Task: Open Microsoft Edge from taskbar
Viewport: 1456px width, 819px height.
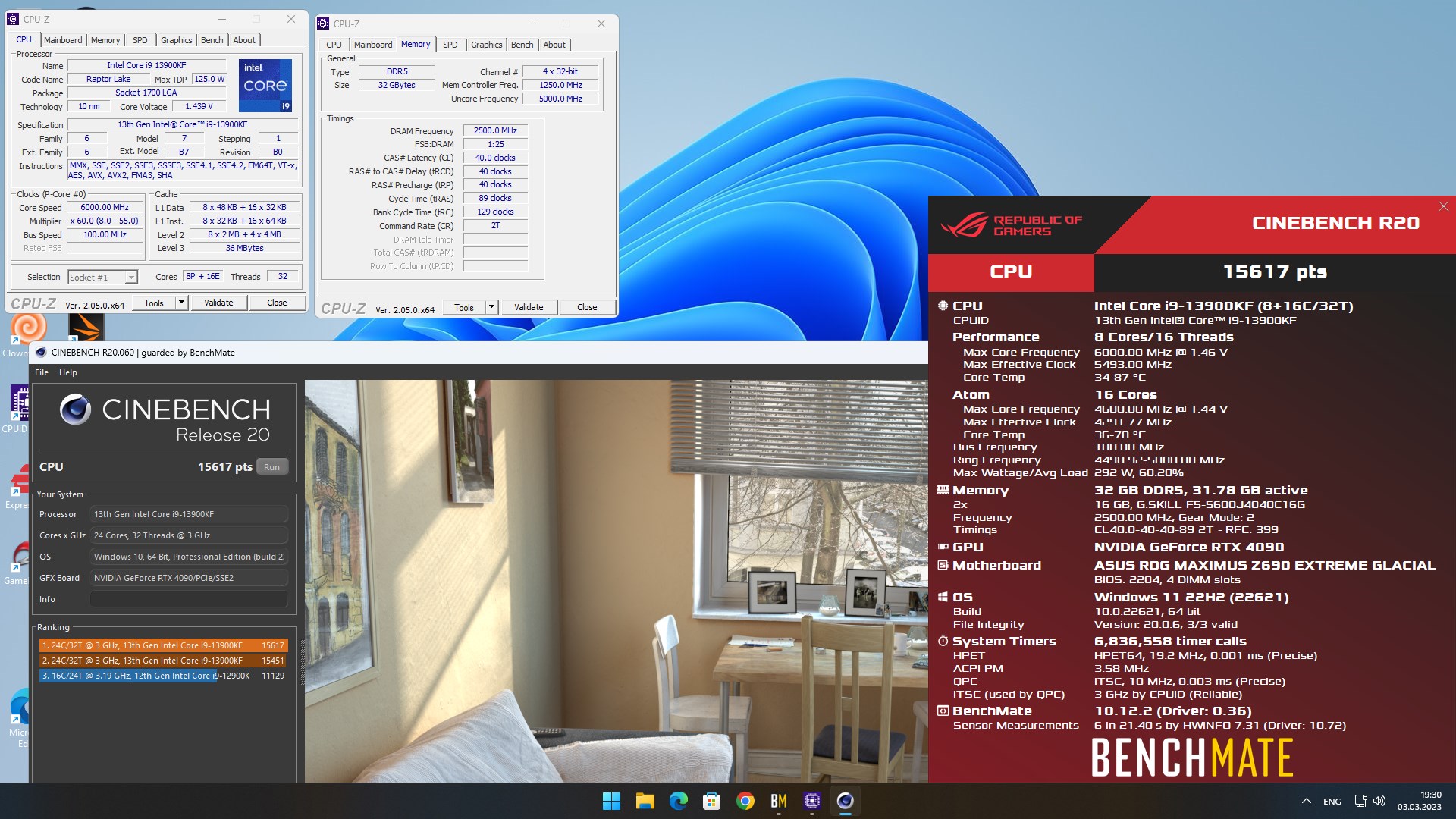Action: (x=678, y=801)
